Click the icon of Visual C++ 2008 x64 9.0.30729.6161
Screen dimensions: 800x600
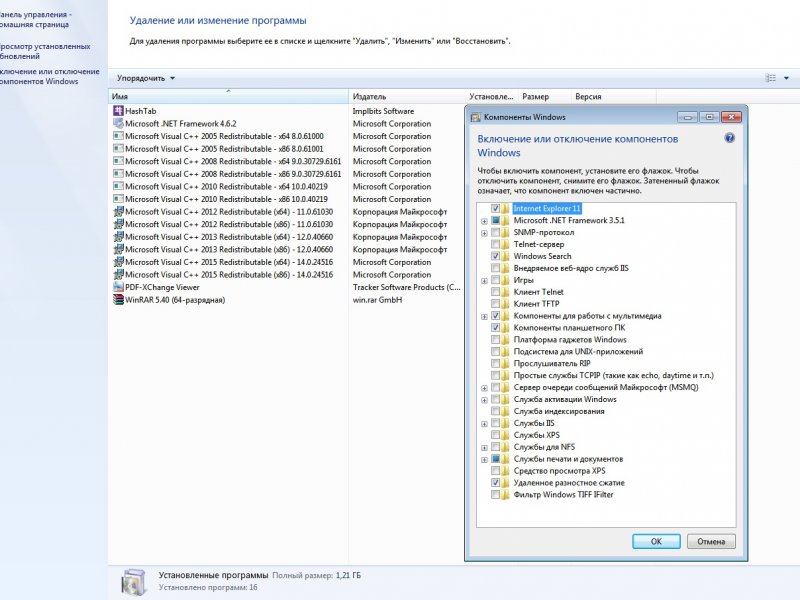(118, 161)
